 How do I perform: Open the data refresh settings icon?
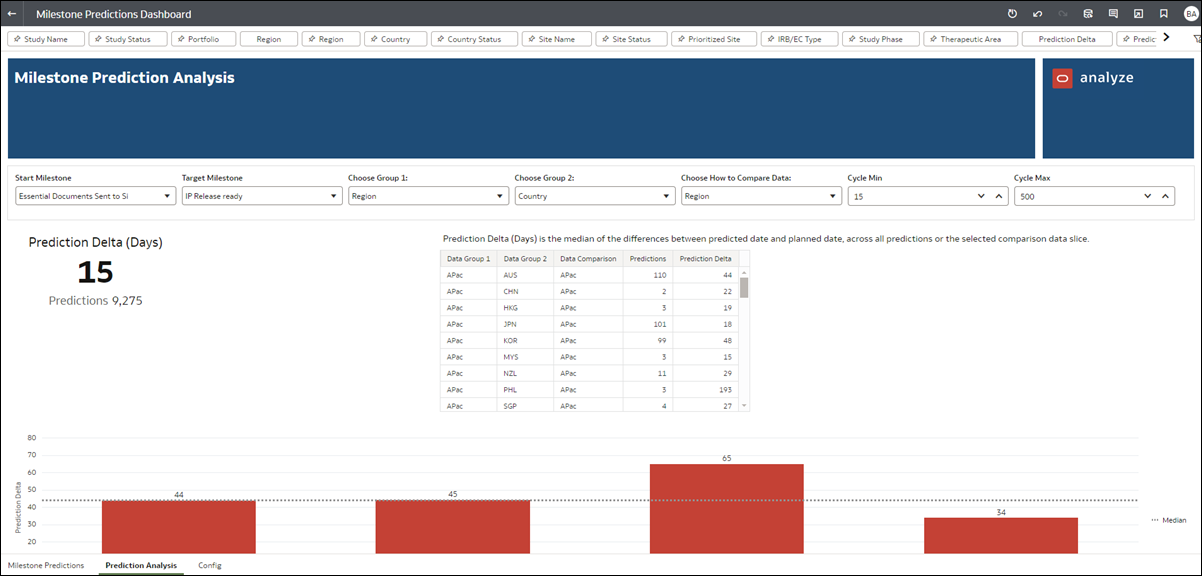pyautogui.click(x=1088, y=14)
